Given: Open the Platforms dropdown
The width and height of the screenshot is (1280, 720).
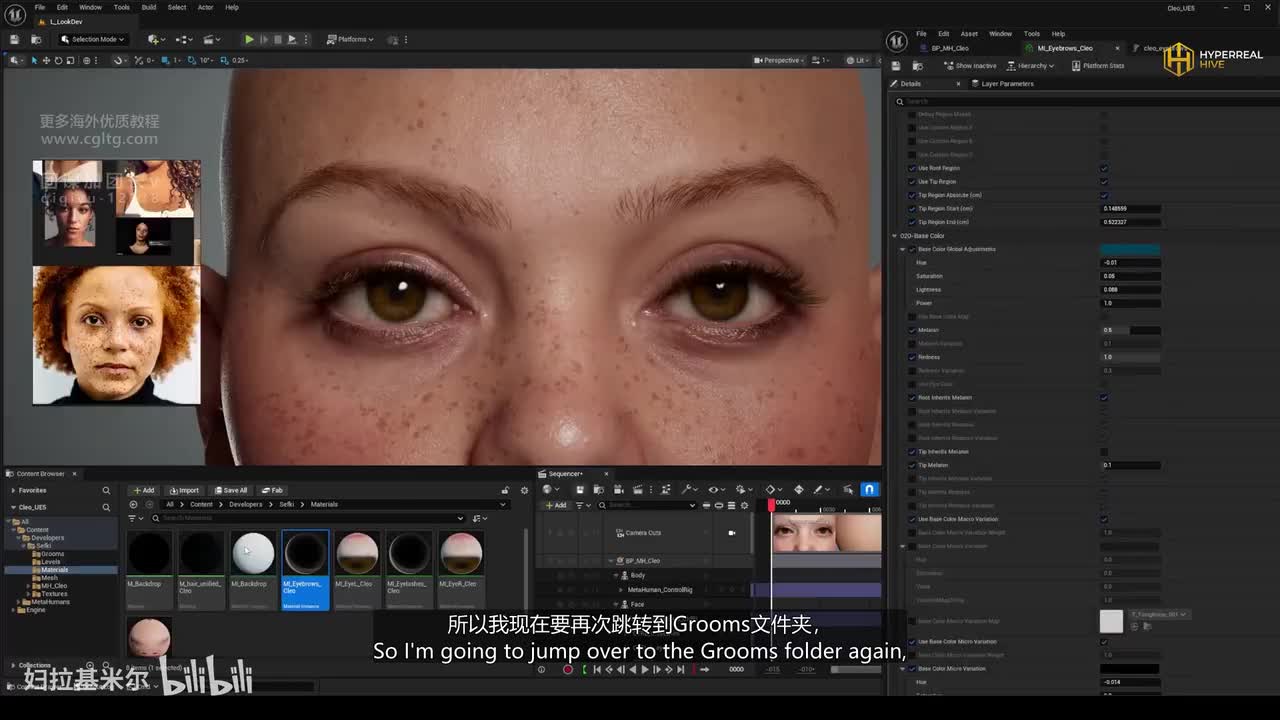Looking at the screenshot, I should click(x=350, y=39).
